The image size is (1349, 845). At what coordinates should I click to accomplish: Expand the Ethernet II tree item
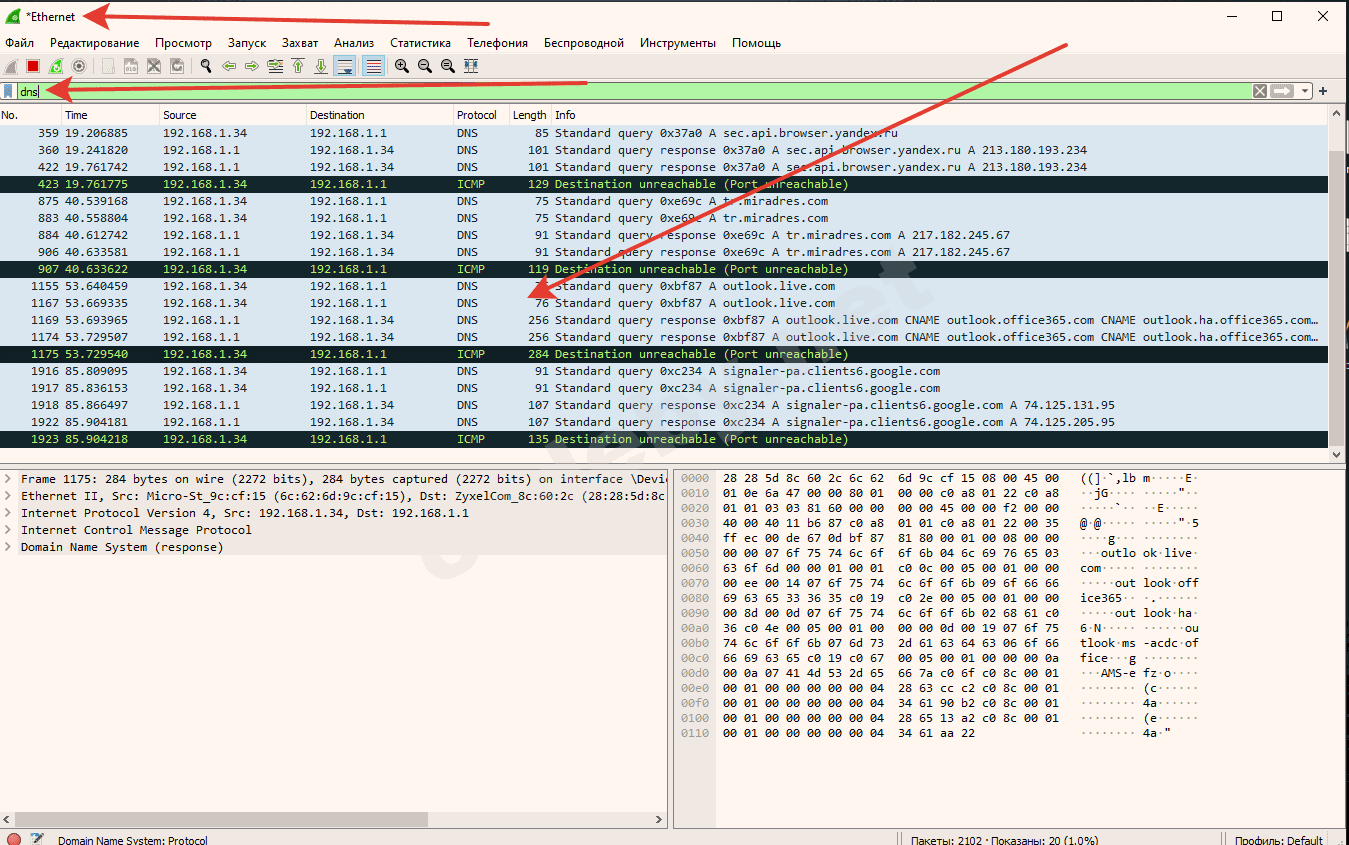point(9,496)
